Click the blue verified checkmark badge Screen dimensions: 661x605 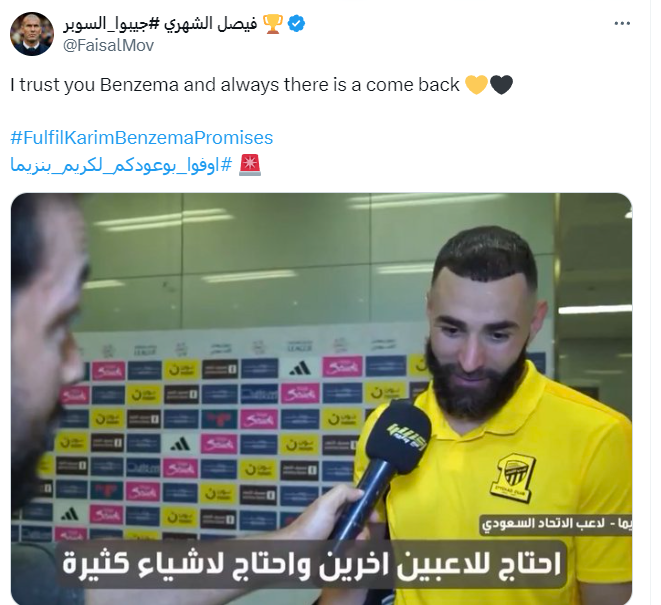(x=296, y=24)
